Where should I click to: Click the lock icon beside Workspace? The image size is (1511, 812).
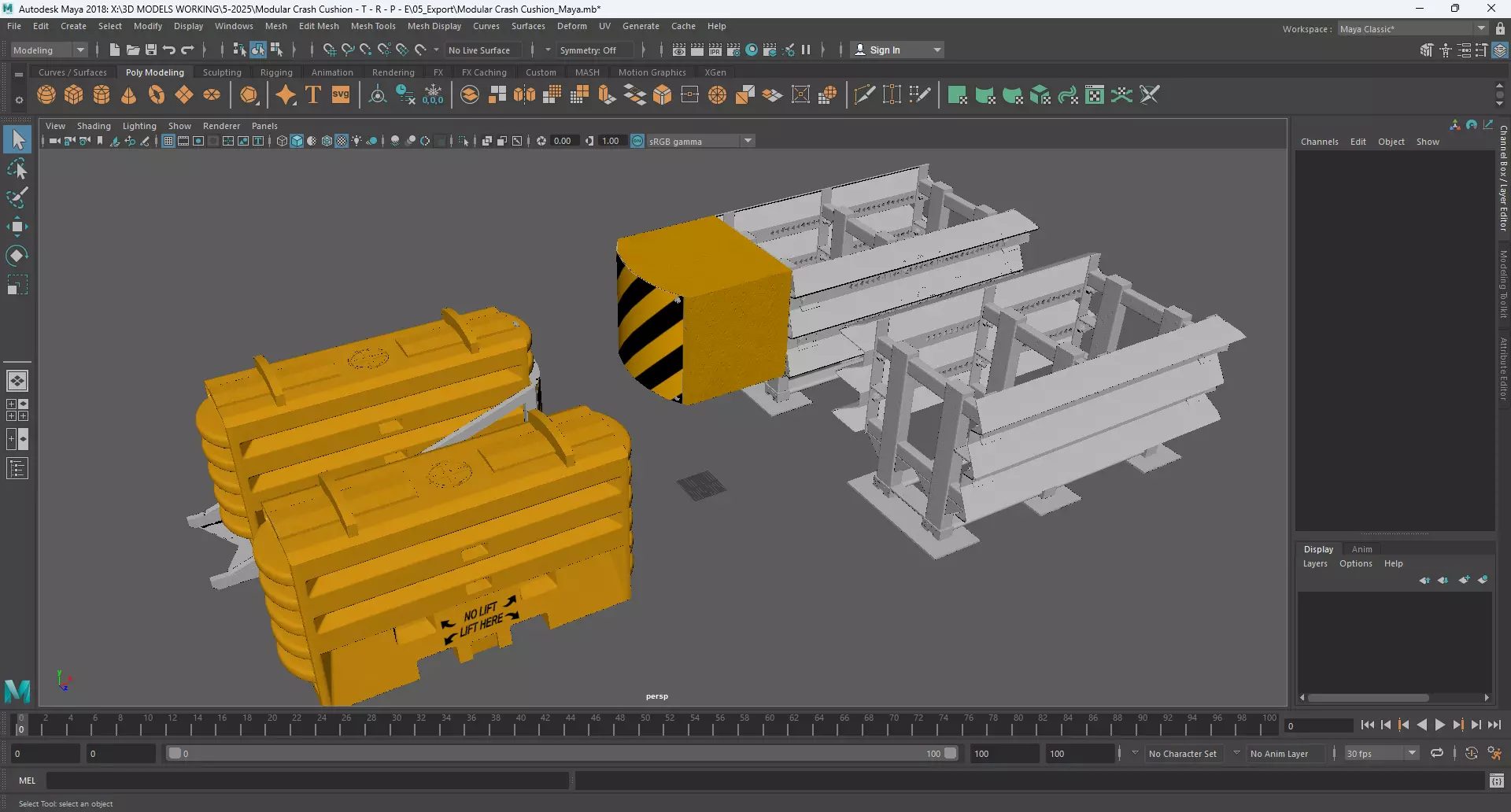(x=1500, y=29)
